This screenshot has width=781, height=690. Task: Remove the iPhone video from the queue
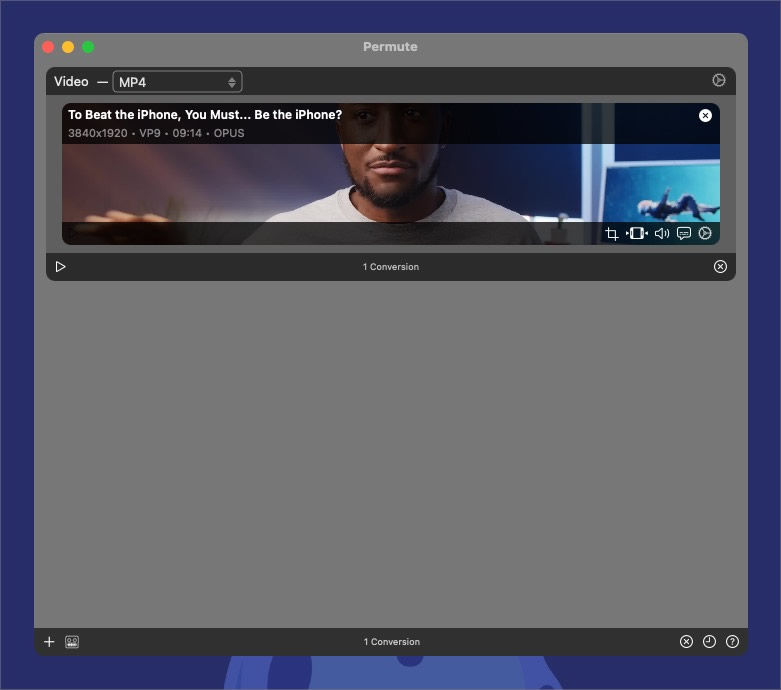tap(705, 116)
